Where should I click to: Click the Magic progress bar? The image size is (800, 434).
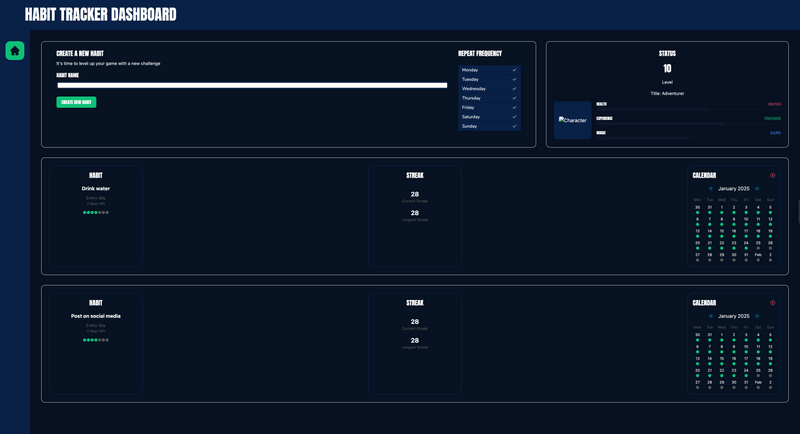coord(688,138)
